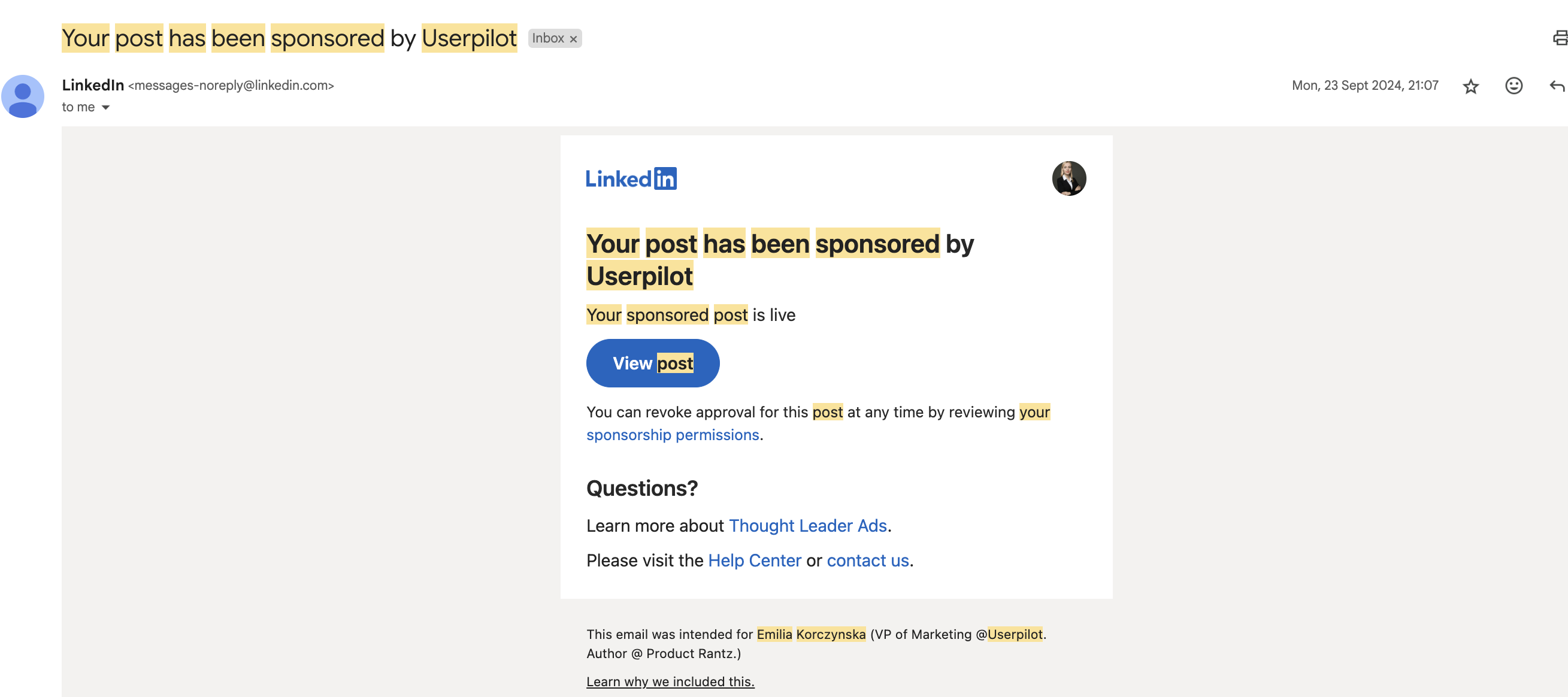The image size is (1568, 697).
Task: Open 'Learn why we included this' link
Action: tap(670, 681)
